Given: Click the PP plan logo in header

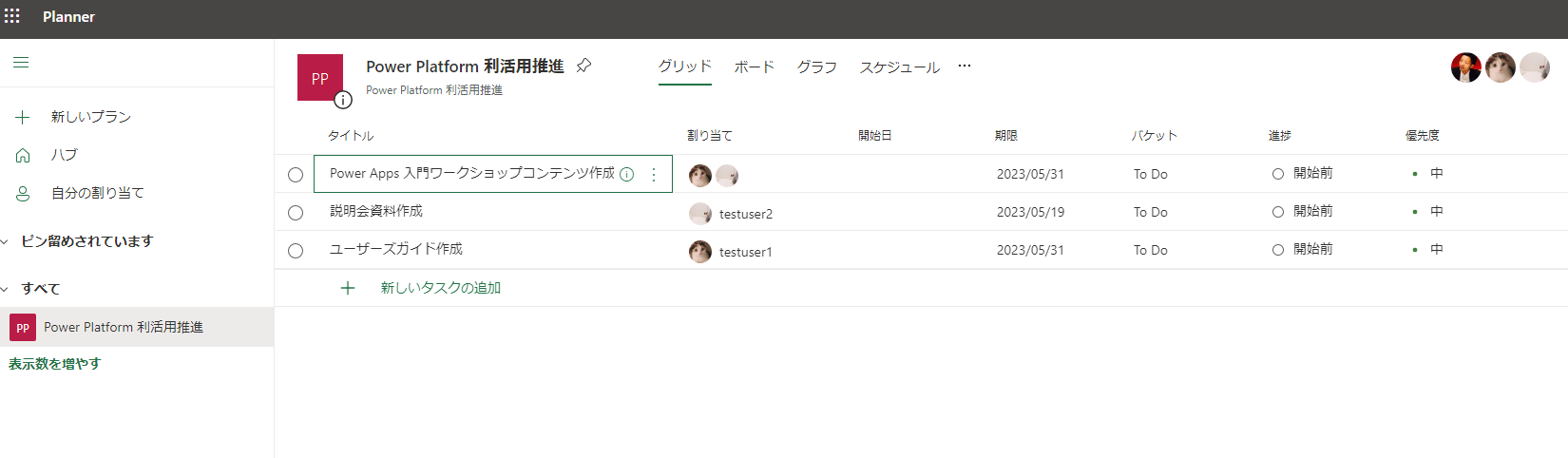Looking at the screenshot, I should click(x=320, y=78).
